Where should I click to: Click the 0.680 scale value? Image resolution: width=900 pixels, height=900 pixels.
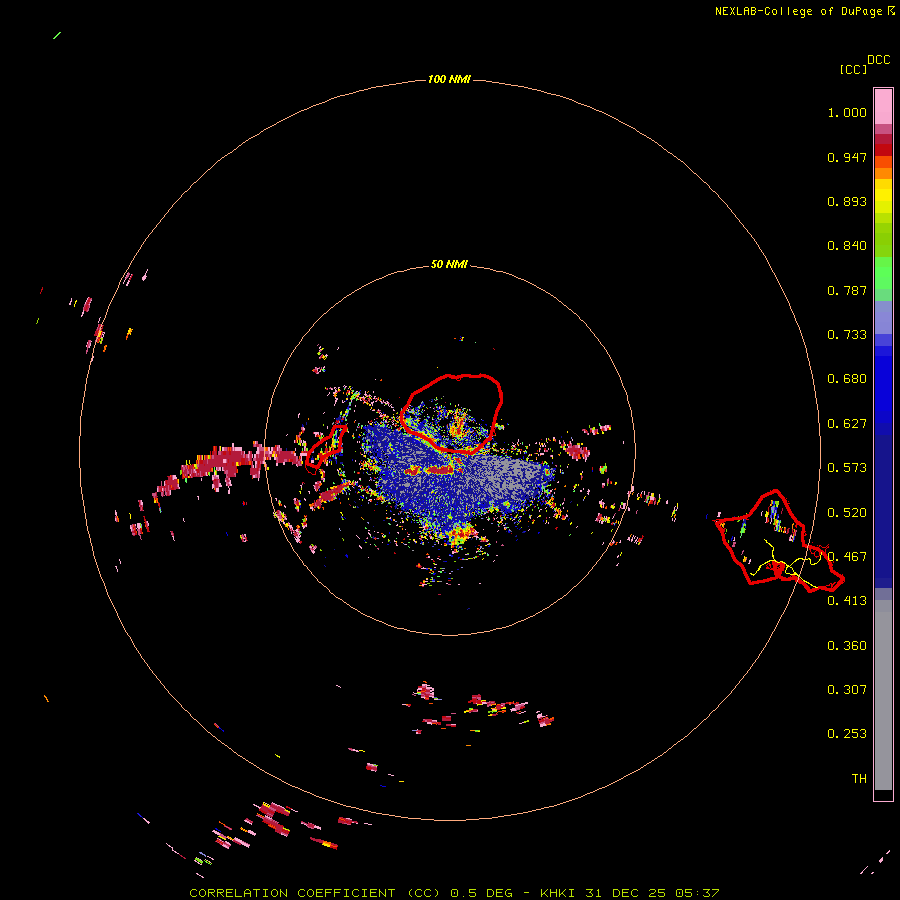847,379
